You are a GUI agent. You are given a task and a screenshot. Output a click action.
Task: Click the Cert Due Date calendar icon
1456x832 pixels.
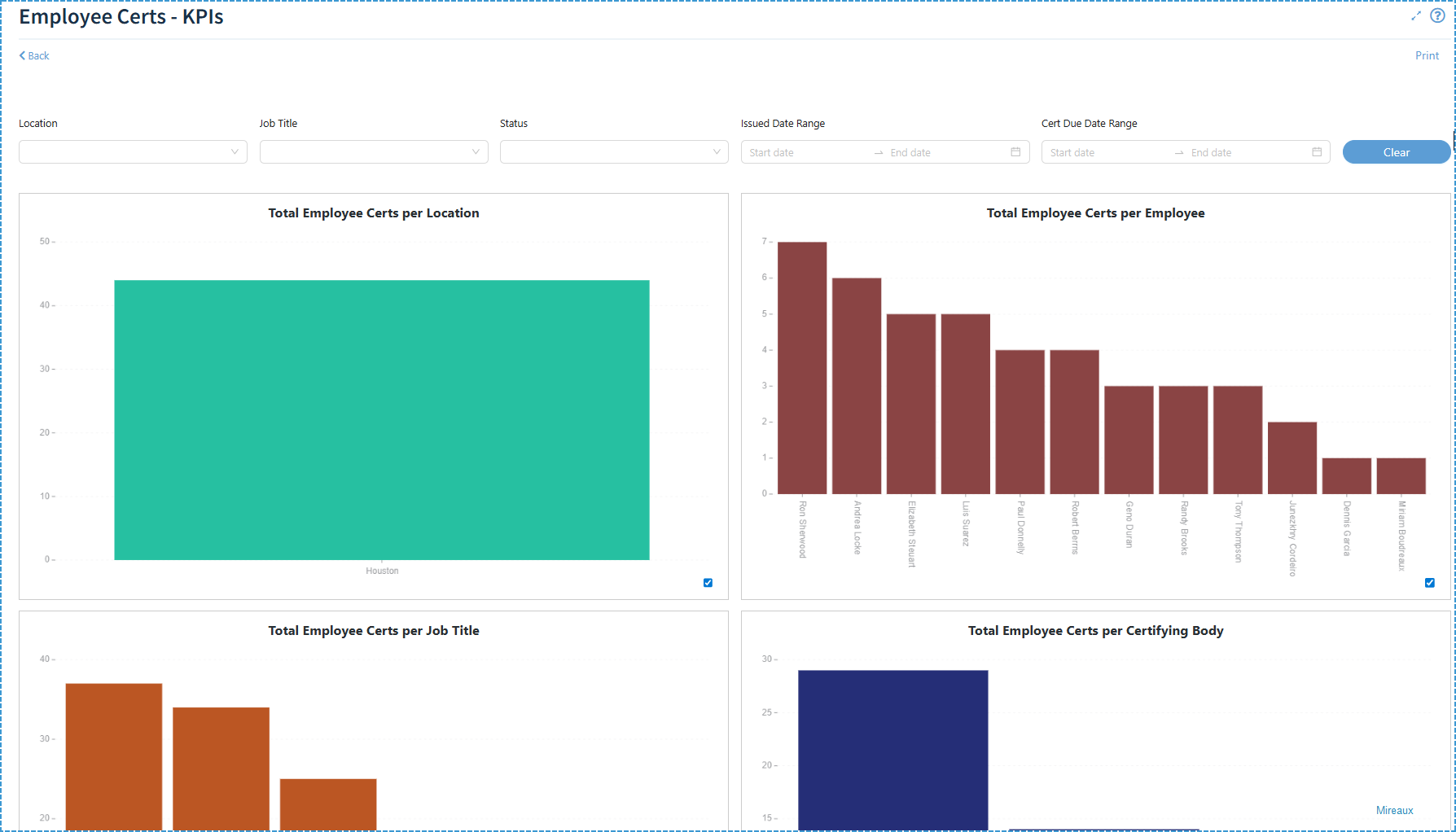click(1317, 152)
